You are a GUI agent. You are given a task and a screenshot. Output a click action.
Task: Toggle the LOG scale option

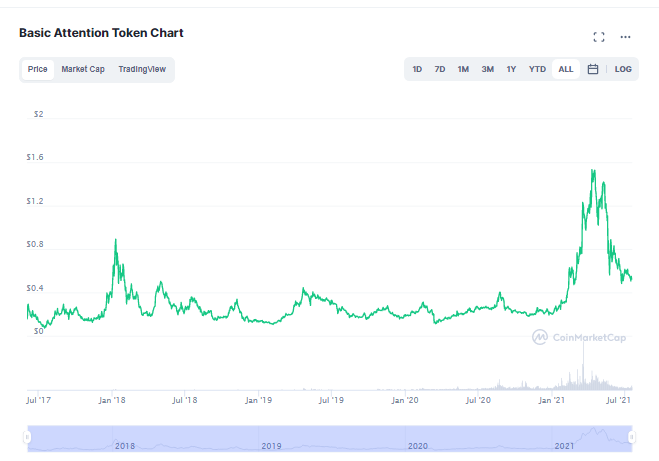pos(623,69)
